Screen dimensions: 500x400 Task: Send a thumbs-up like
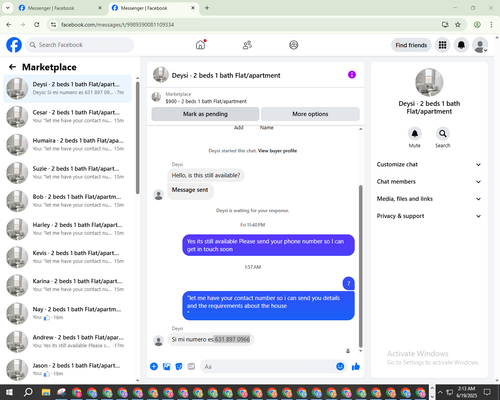click(x=356, y=367)
